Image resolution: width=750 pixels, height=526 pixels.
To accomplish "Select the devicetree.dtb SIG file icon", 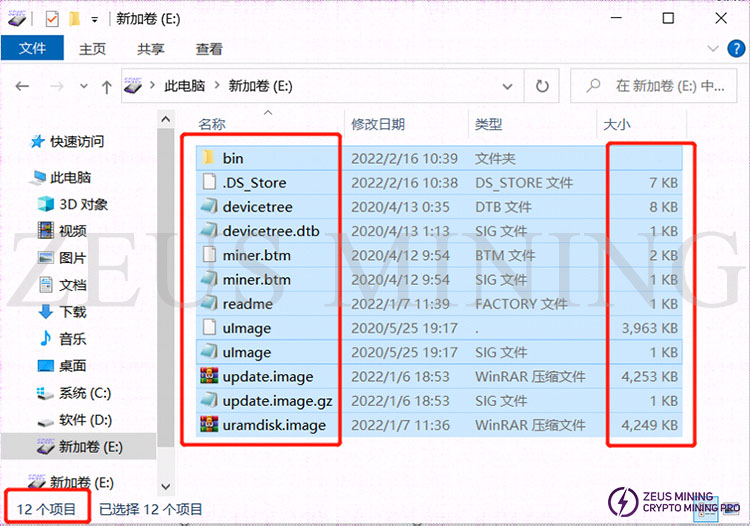I will (209, 230).
